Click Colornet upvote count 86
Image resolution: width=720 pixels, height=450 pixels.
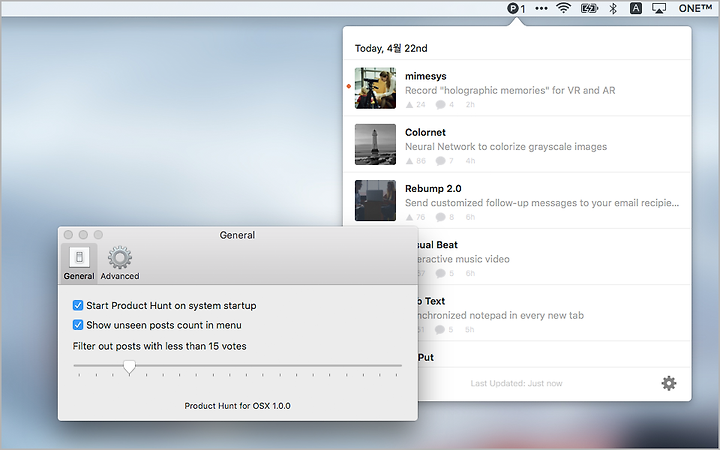[416, 161]
